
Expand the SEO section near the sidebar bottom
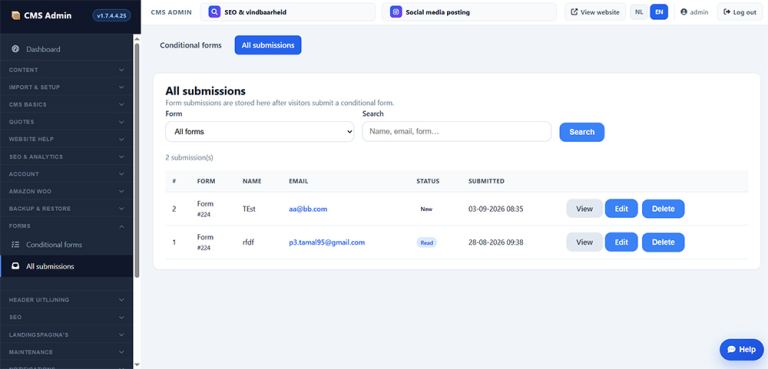(x=67, y=317)
